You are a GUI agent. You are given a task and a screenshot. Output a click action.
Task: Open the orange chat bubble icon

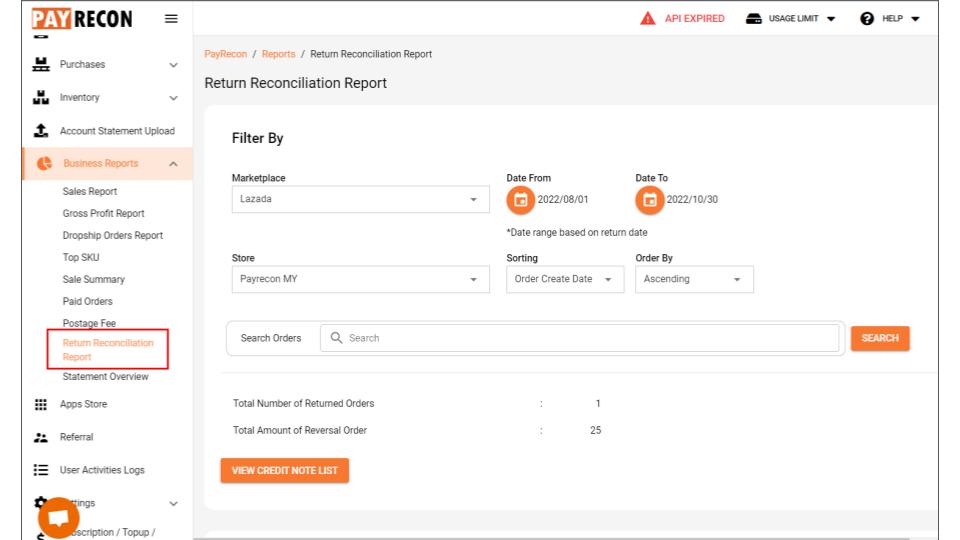point(59,518)
